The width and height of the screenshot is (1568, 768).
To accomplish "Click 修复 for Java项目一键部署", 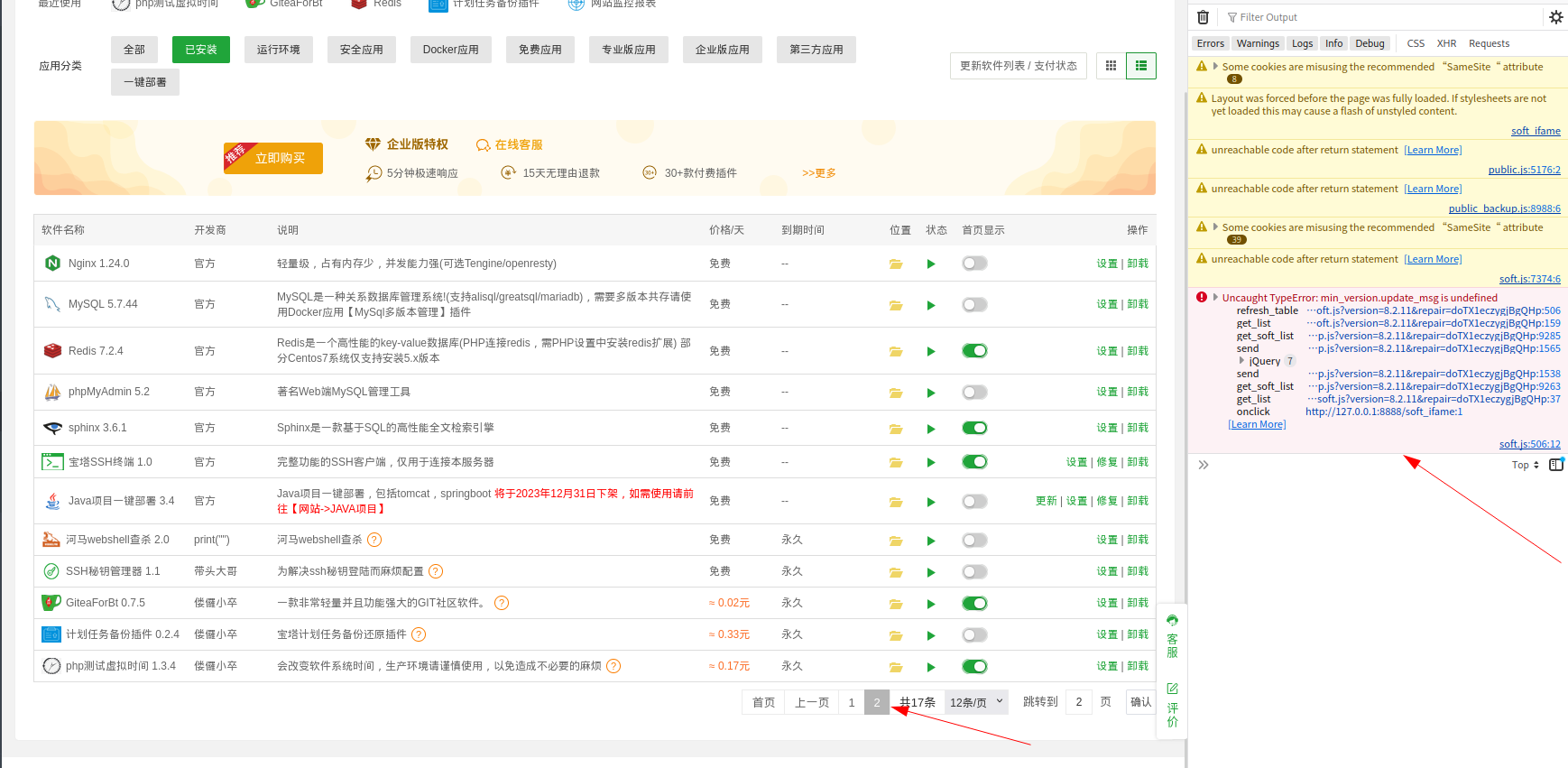I will point(1107,501).
